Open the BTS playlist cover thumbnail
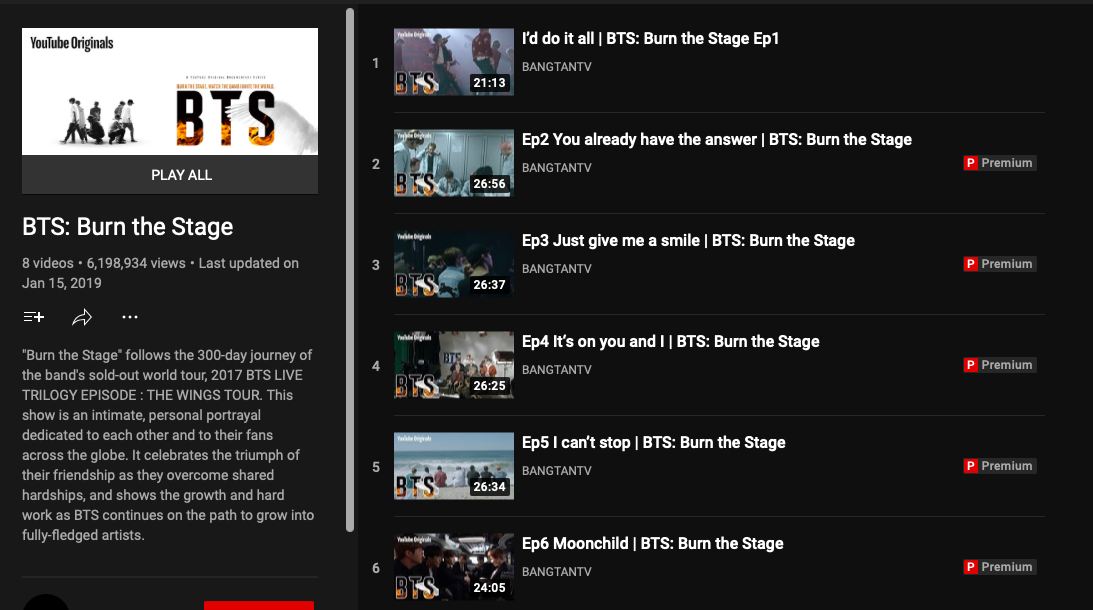The height and width of the screenshot is (610, 1093). 170,91
